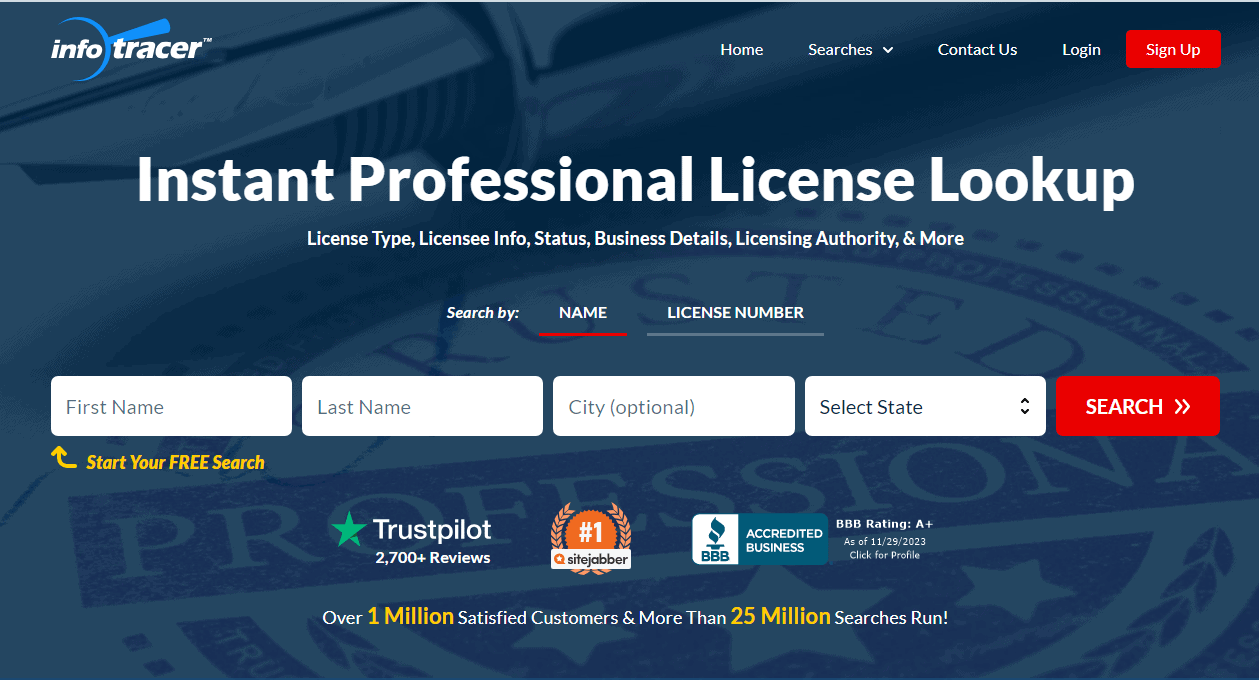Expand the Searches navigation chevron

coord(890,49)
